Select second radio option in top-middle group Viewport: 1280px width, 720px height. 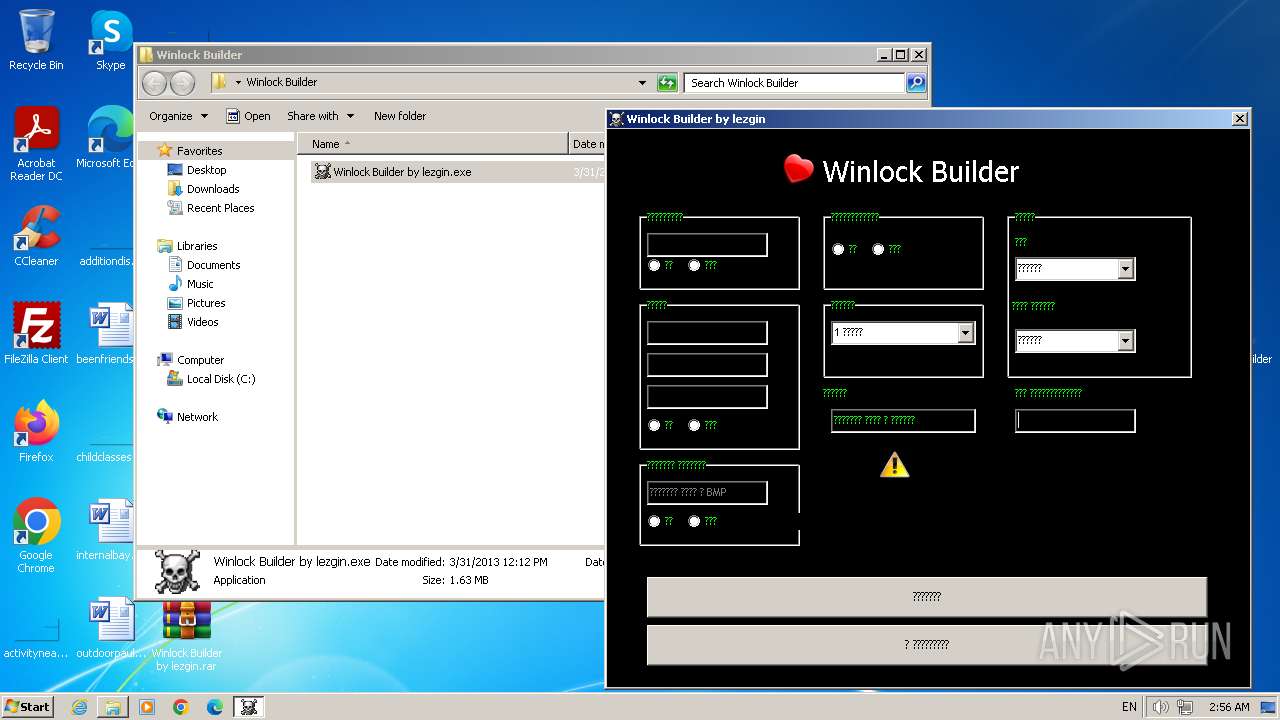point(878,249)
